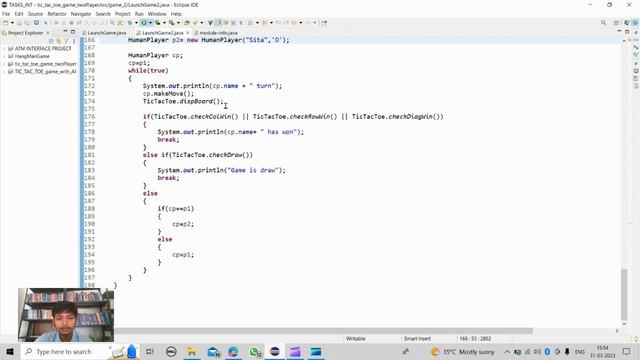Image resolution: width=640 pixels, height=360 pixels.
Task: Minimize the editor area
Action: coord(619,32)
